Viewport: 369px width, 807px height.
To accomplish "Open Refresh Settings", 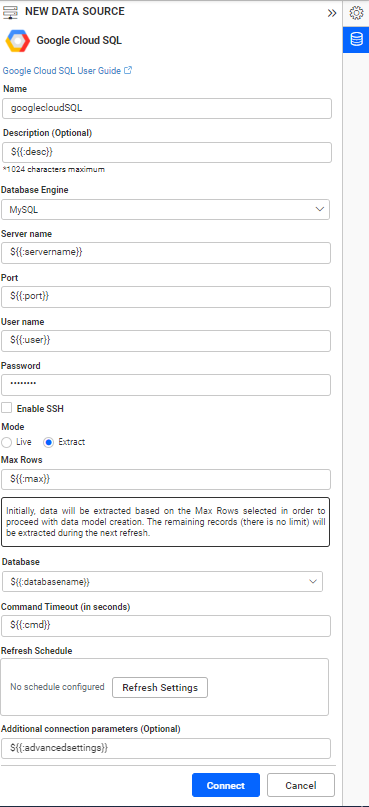I will pyautogui.click(x=160, y=688).
